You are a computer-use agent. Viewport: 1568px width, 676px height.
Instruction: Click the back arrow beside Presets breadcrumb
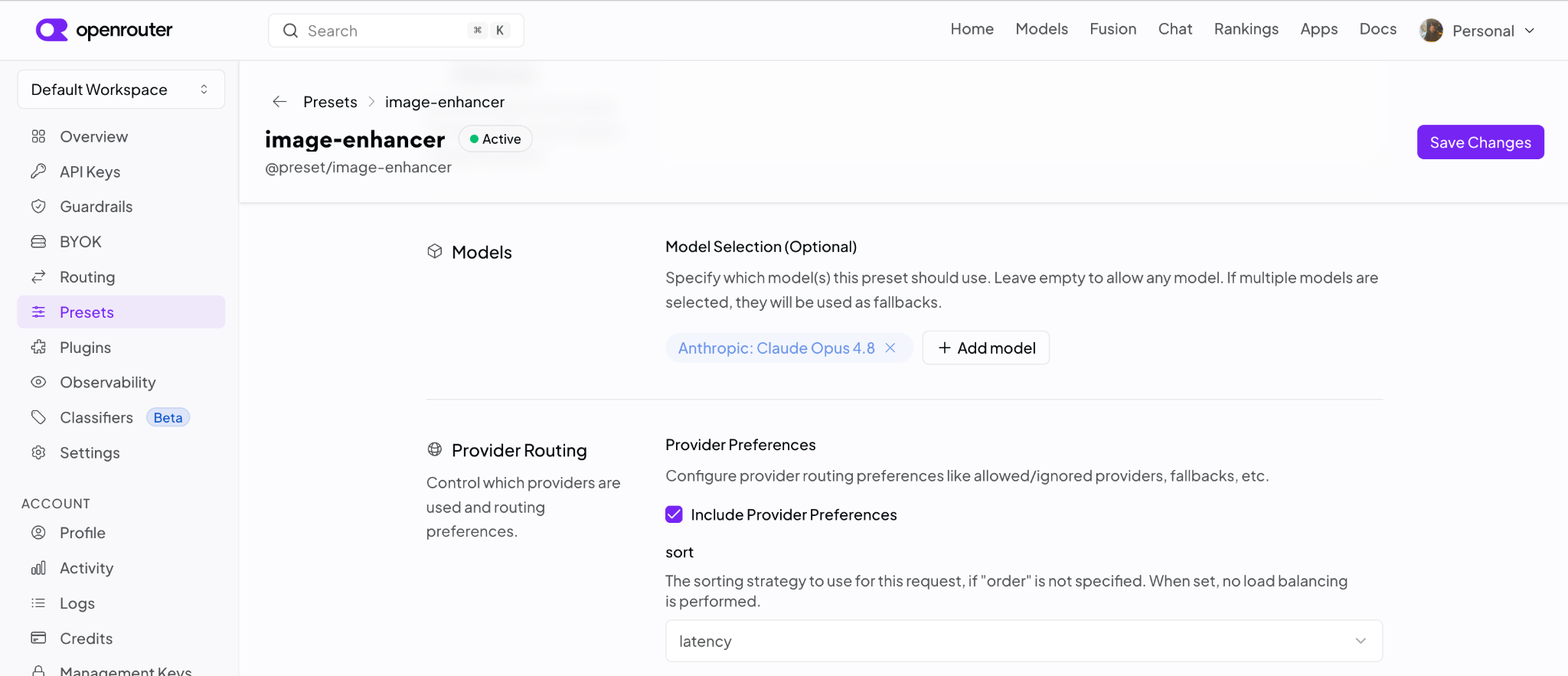point(279,102)
